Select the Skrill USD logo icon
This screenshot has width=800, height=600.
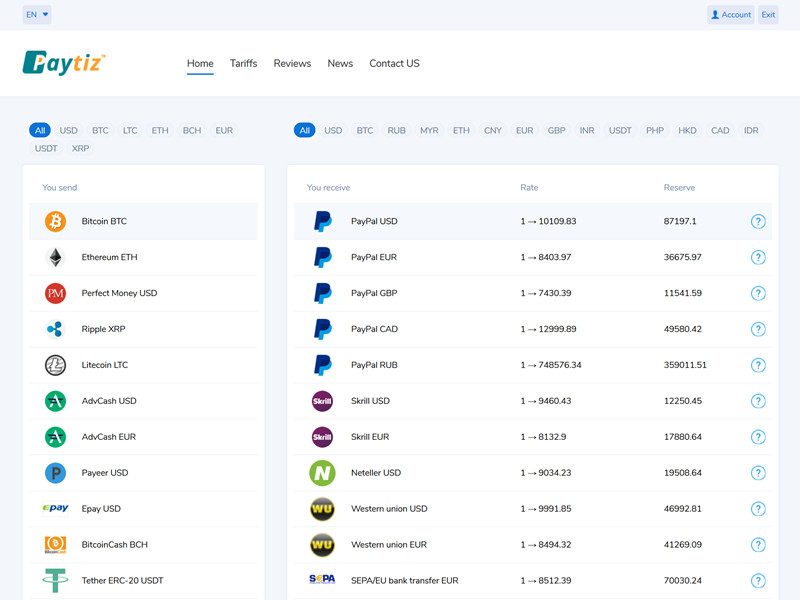pos(322,401)
